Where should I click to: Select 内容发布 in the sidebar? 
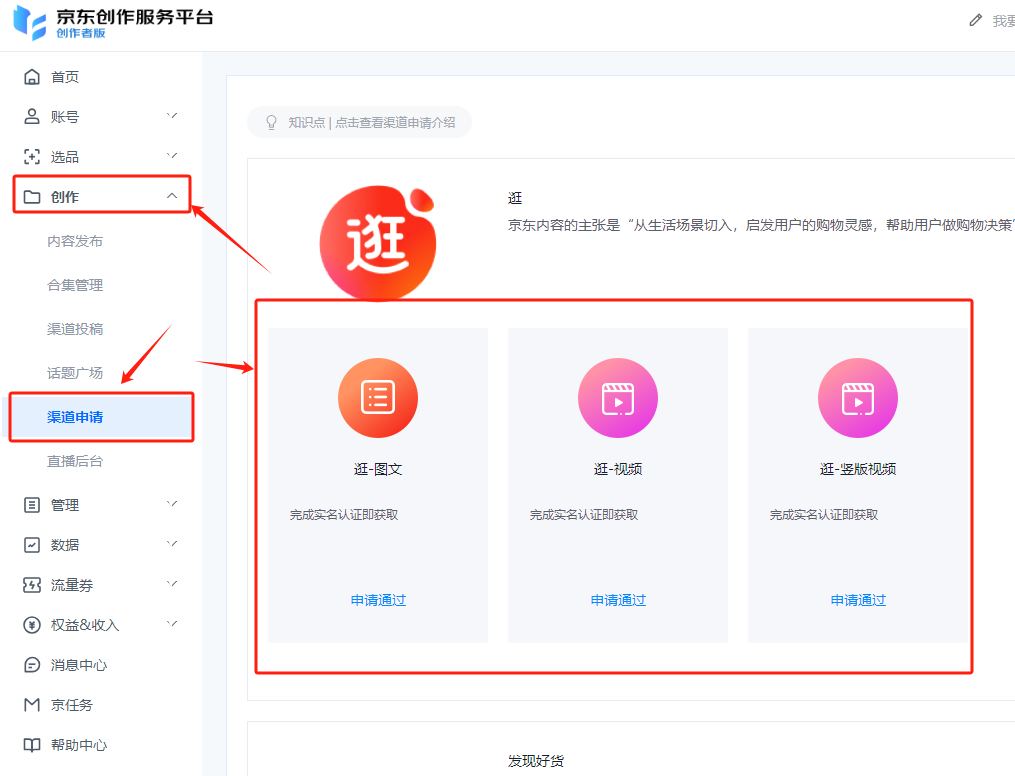coord(75,241)
